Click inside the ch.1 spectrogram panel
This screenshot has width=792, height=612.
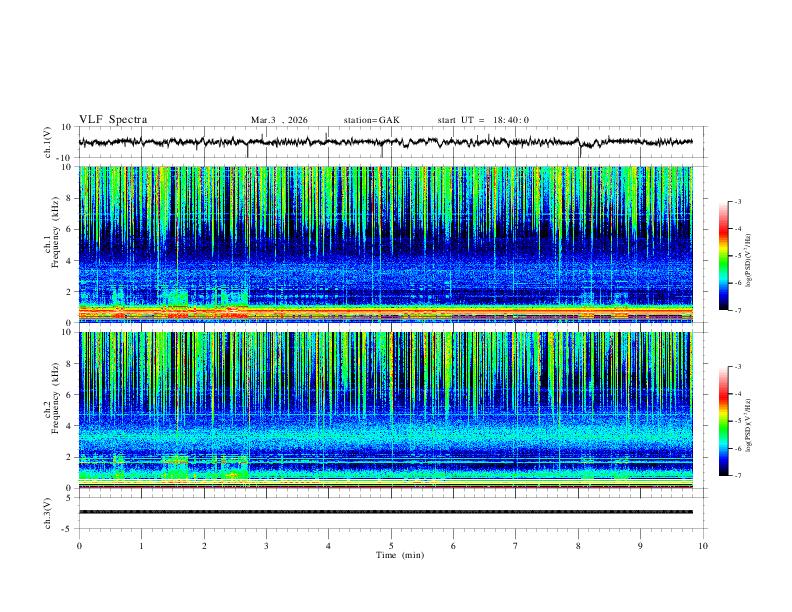(385, 244)
